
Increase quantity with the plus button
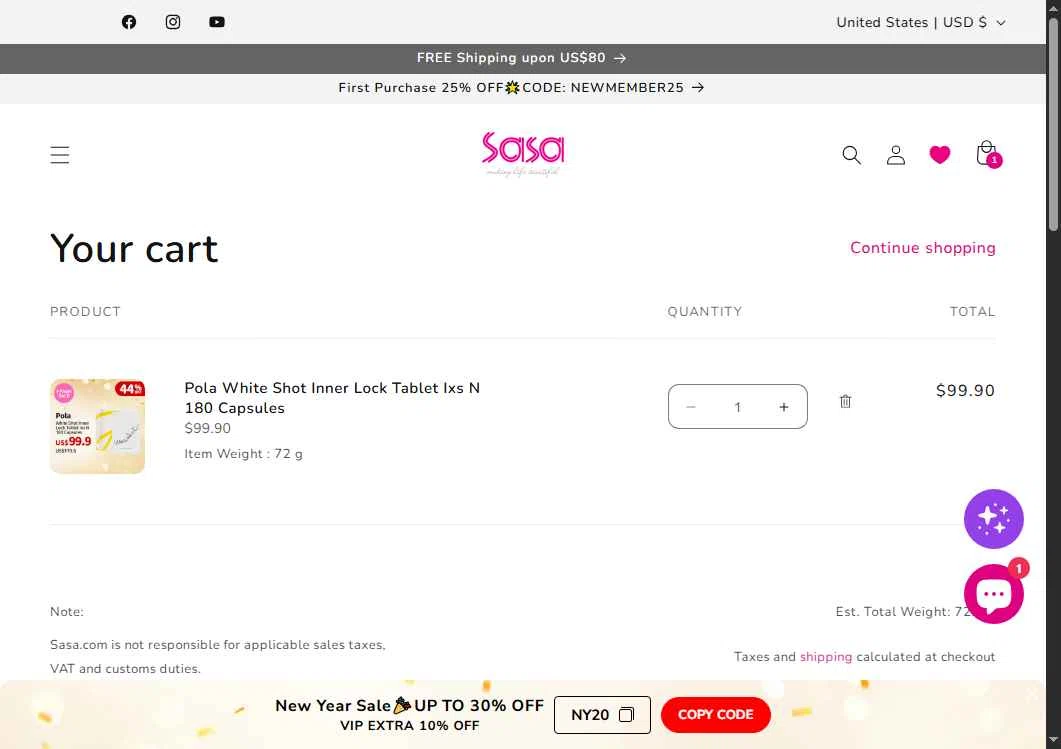[x=784, y=407]
